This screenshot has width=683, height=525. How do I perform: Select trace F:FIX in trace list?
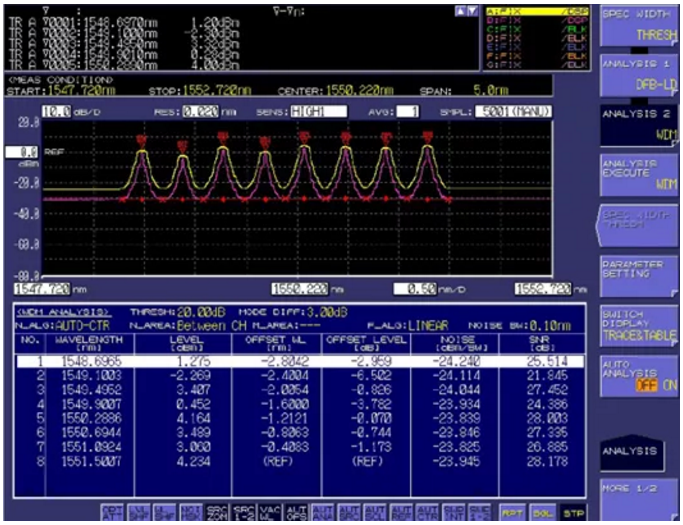(x=537, y=56)
